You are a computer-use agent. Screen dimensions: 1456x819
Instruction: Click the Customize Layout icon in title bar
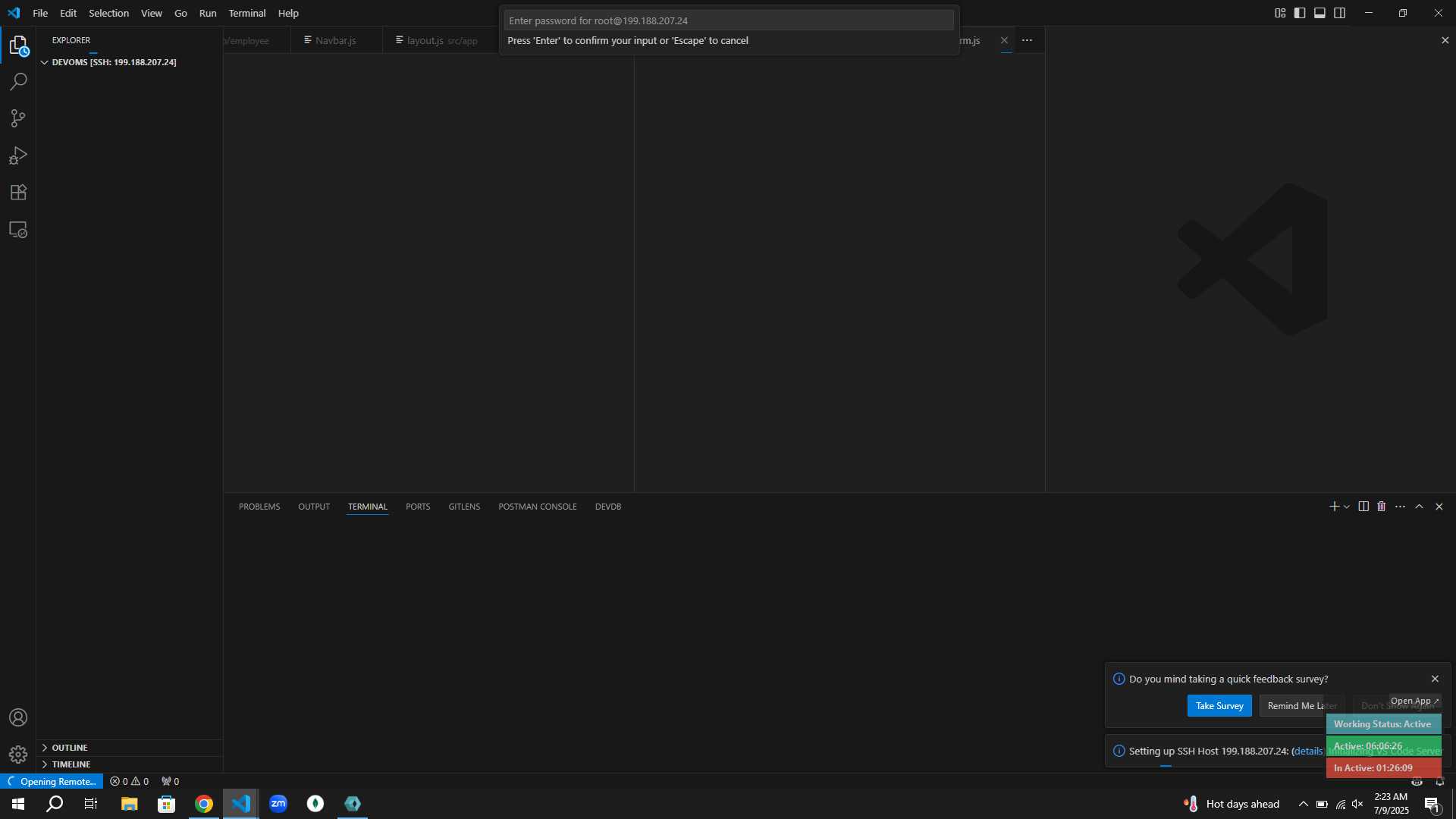click(1280, 13)
